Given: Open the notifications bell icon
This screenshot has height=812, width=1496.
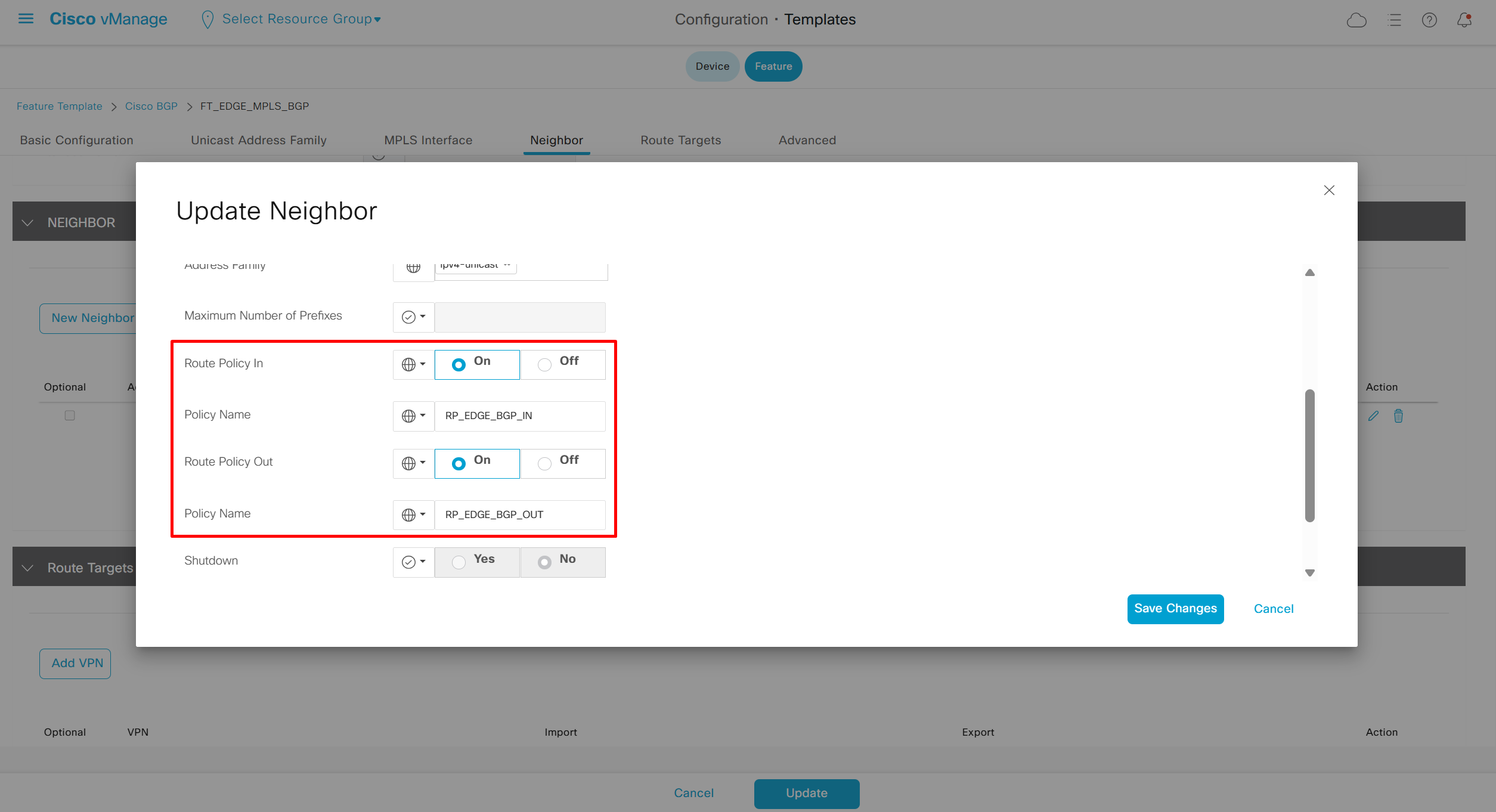Looking at the screenshot, I should pyautogui.click(x=1464, y=20).
